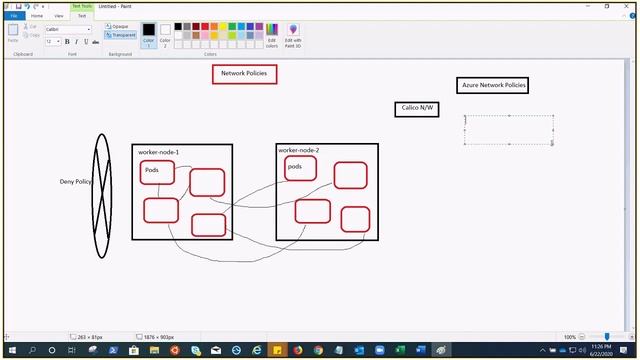The image size is (640, 360).
Task: Open Firefox from the taskbar
Action: 298,350
